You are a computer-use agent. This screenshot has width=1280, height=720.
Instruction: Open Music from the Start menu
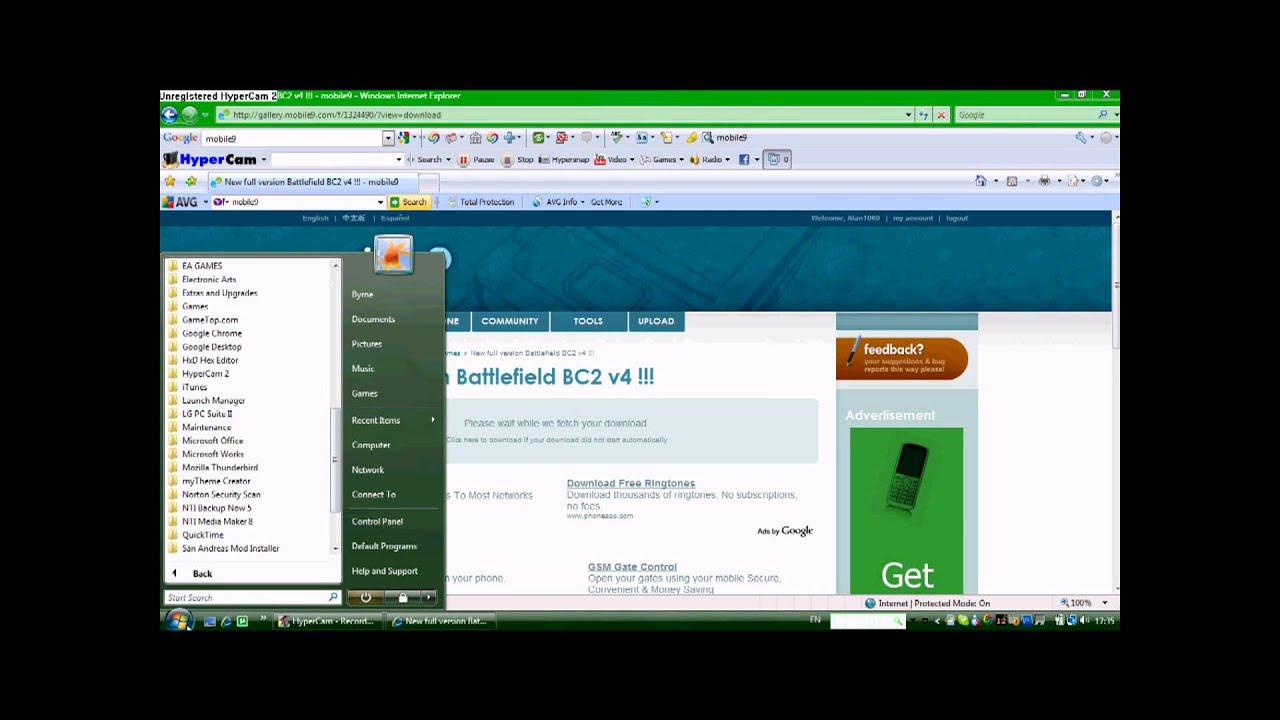coord(363,369)
